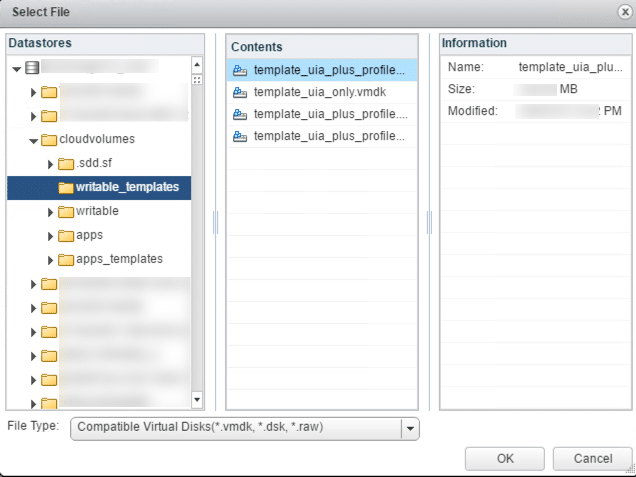Click the template_uia_only.vmdk disk icon
Viewport: 636px width, 477px height.
(240, 92)
